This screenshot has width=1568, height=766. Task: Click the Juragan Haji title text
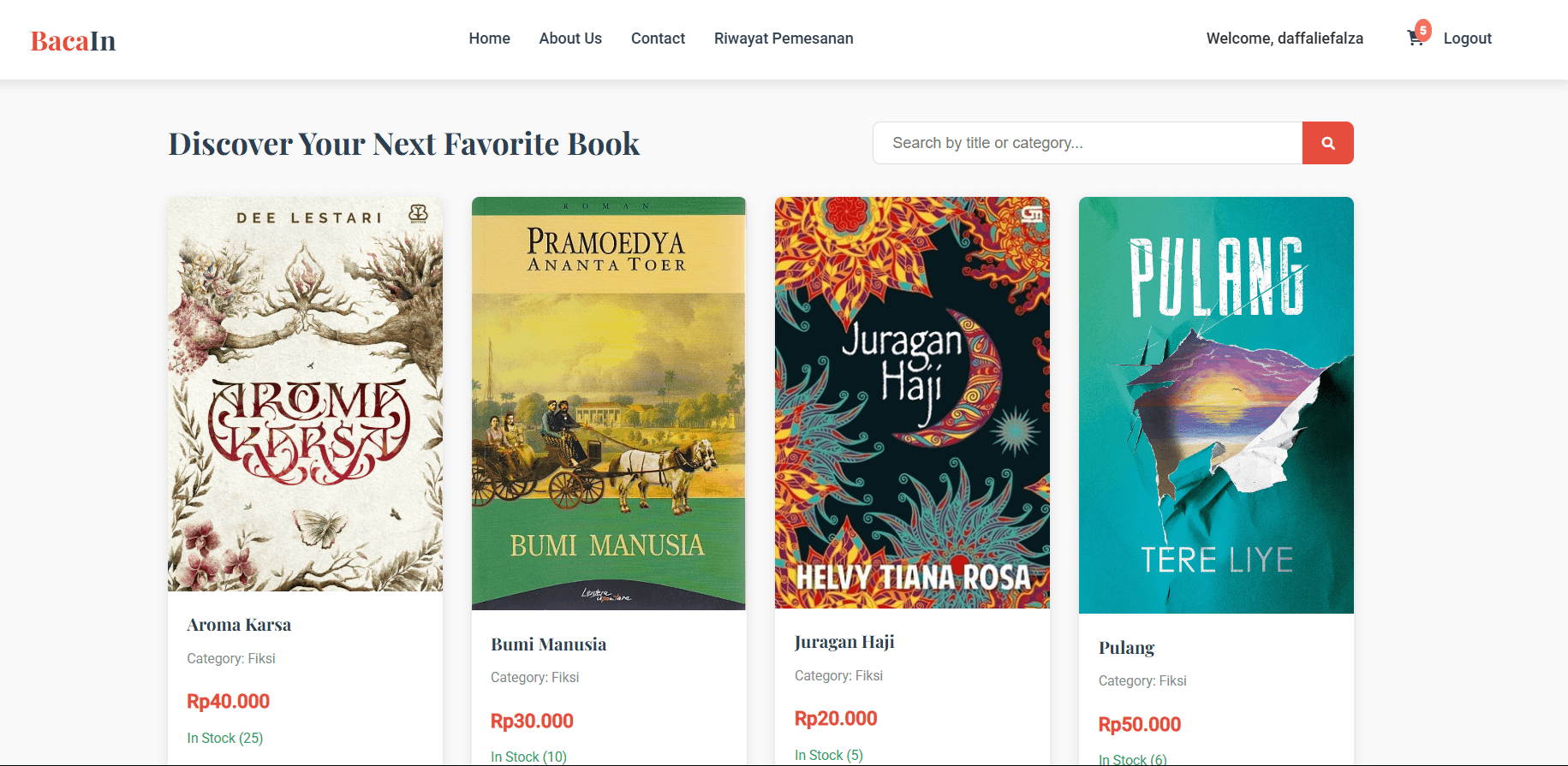844,642
